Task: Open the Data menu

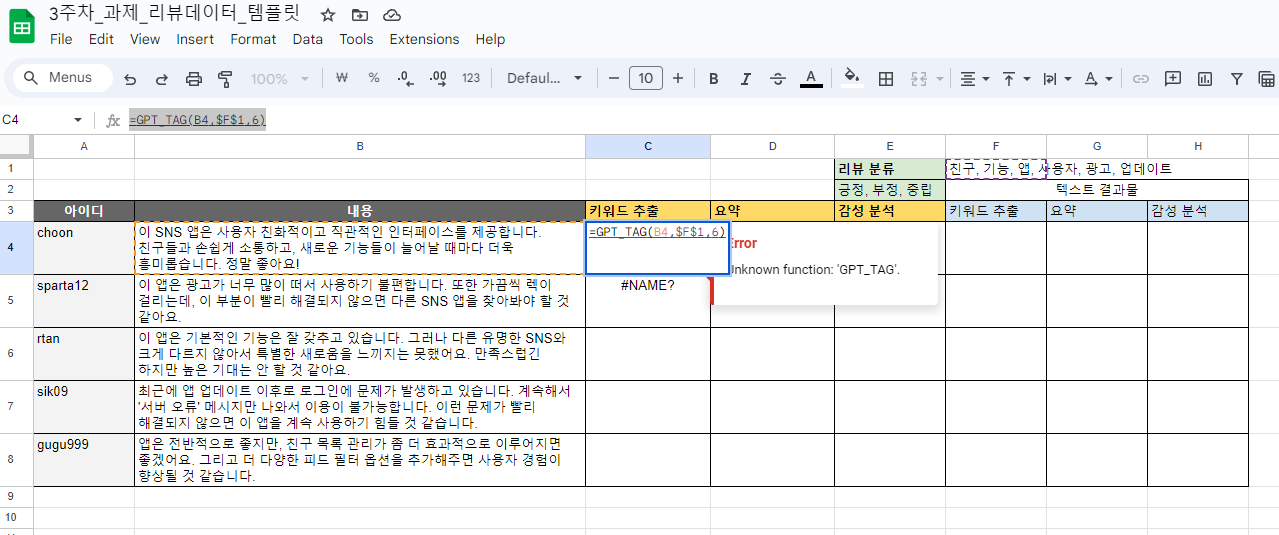Action: 308,39
